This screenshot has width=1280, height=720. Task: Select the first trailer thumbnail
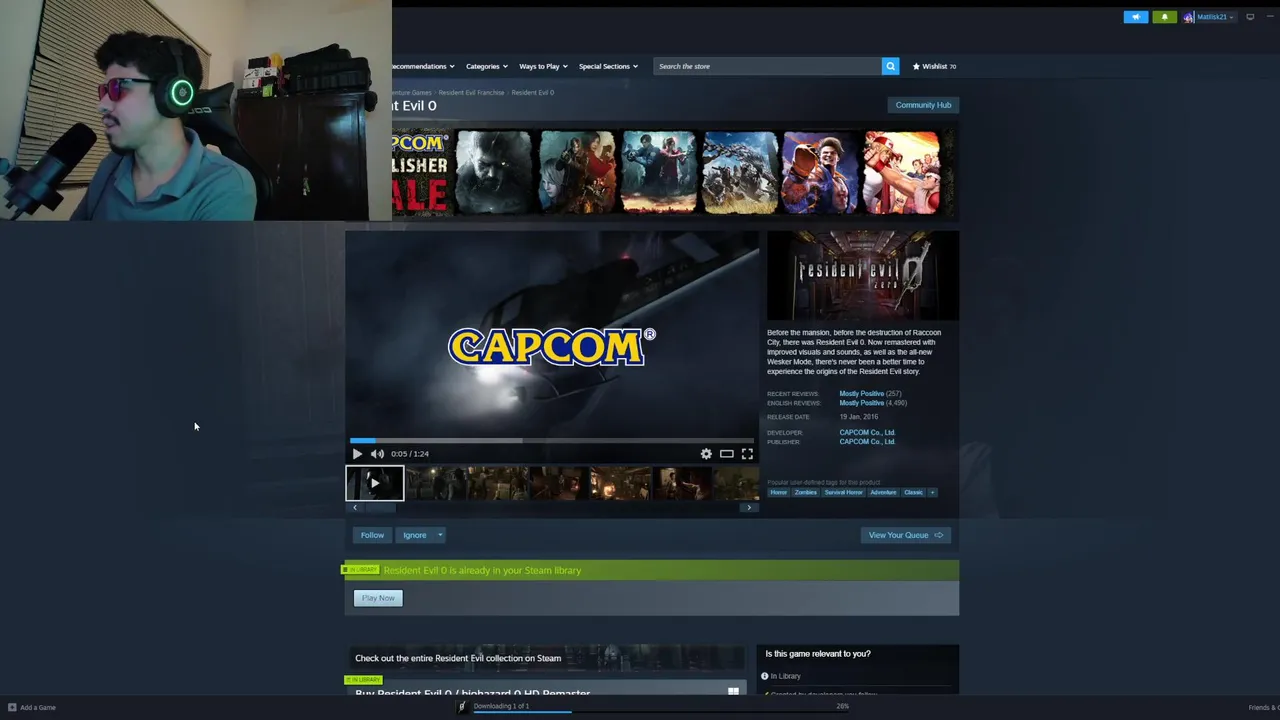point(375,483)
